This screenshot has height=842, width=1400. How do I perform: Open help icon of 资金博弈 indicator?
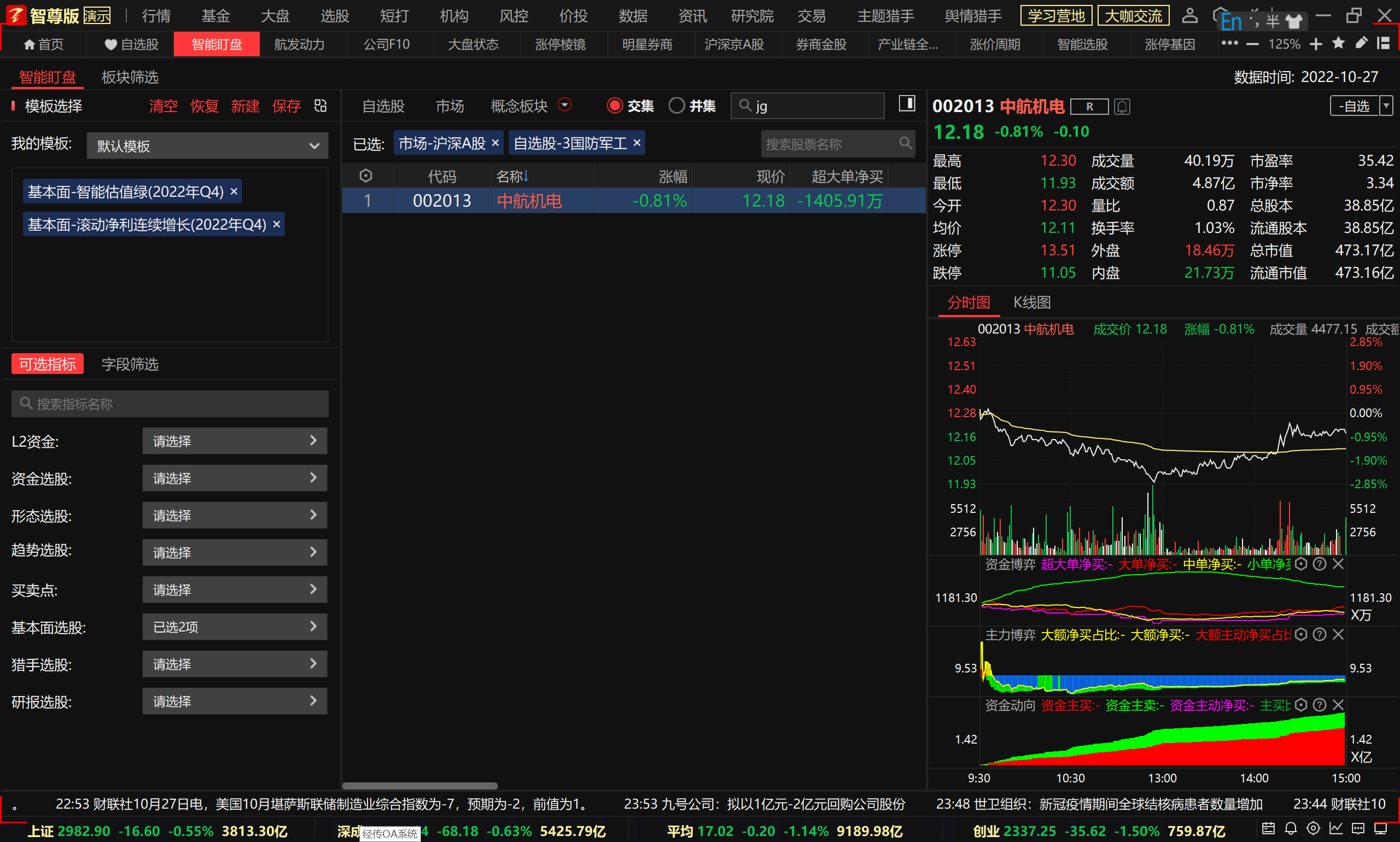pyautogui.click(x=1320, y=563)
